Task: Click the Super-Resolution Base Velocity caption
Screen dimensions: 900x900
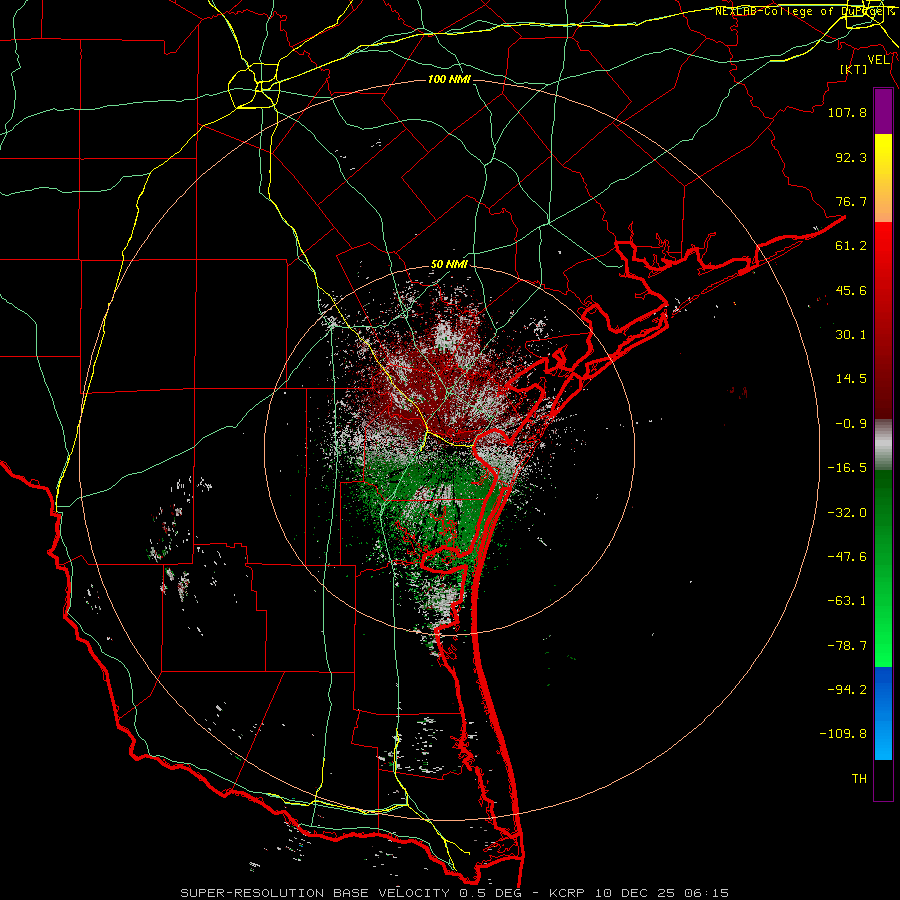Action: click(x=455, y=893)
